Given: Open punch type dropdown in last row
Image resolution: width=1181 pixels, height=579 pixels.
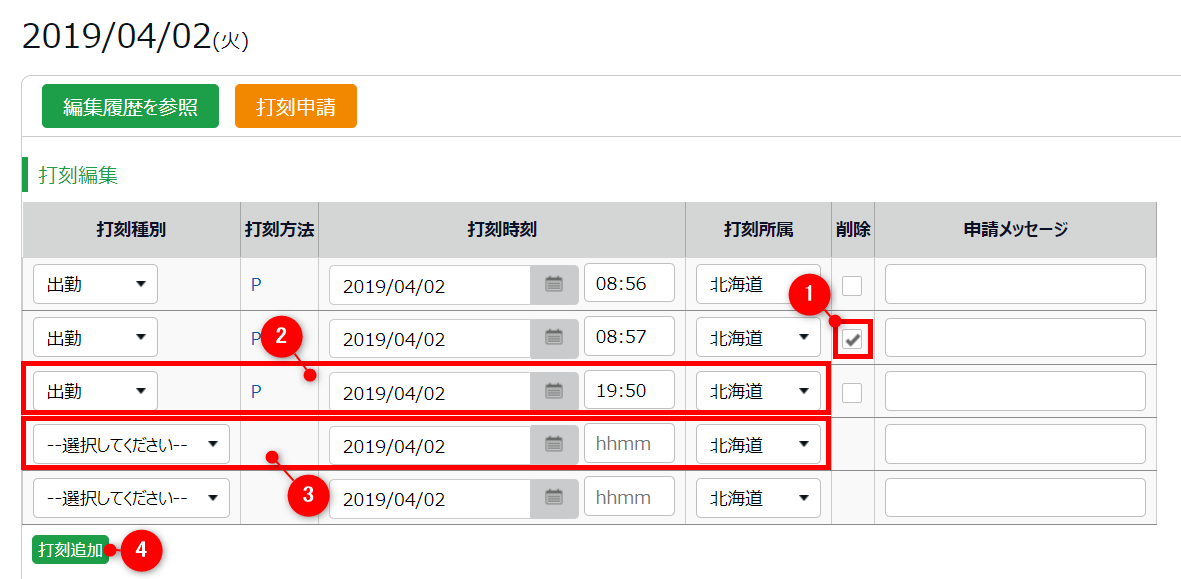Looking at the screenshot, I should tap(131, 497).
